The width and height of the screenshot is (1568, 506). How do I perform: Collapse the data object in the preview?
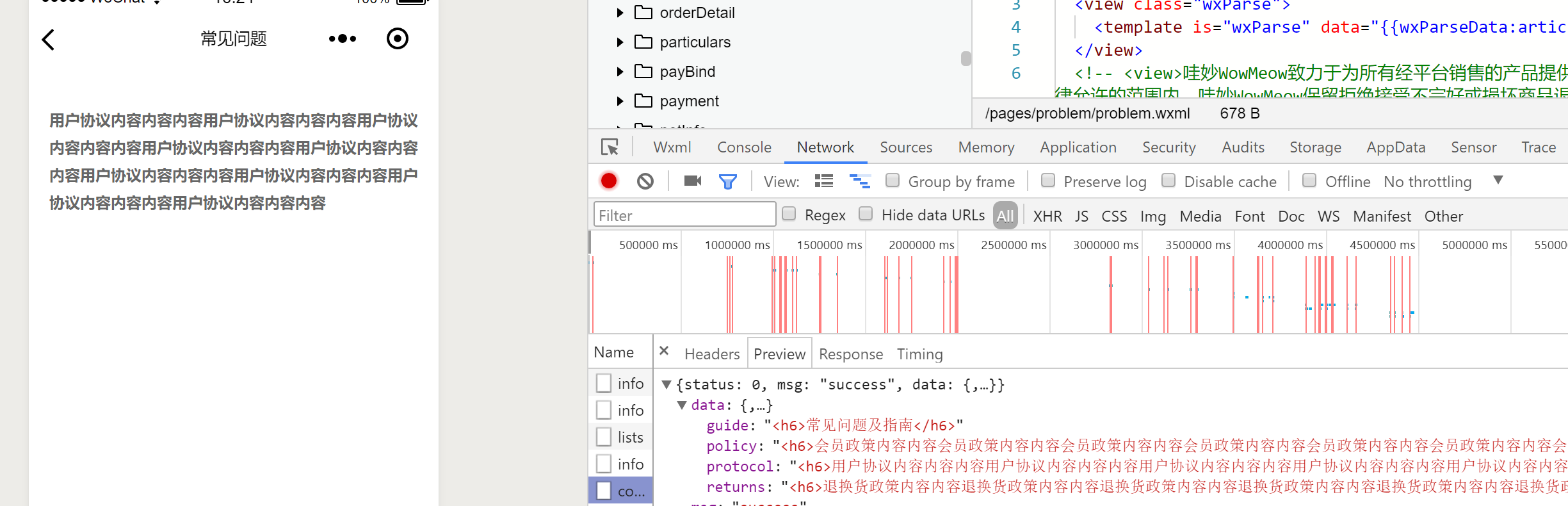point(682,405)
